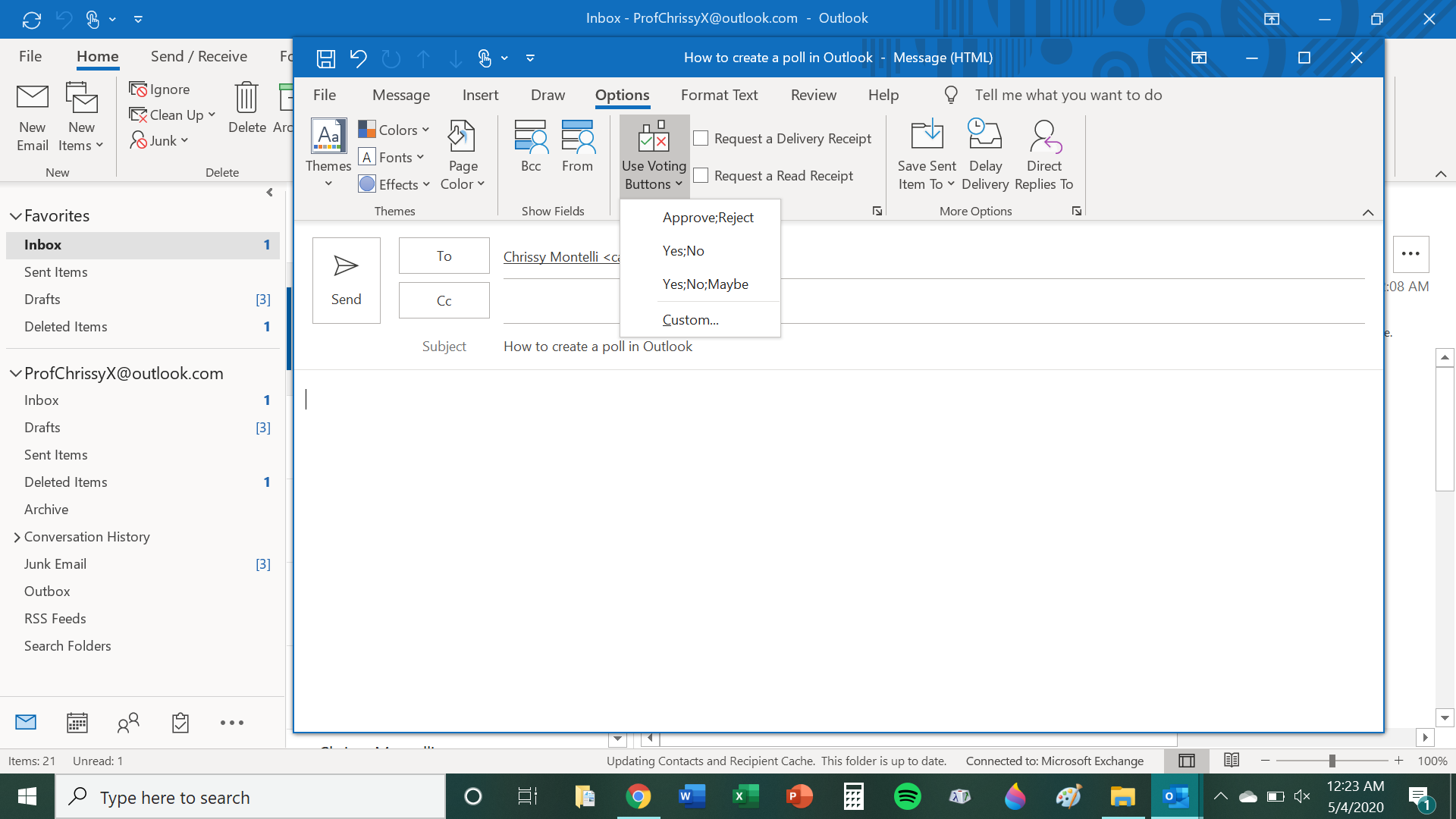
Task: Open the Colors dropdown
Action: coord(394,129)
